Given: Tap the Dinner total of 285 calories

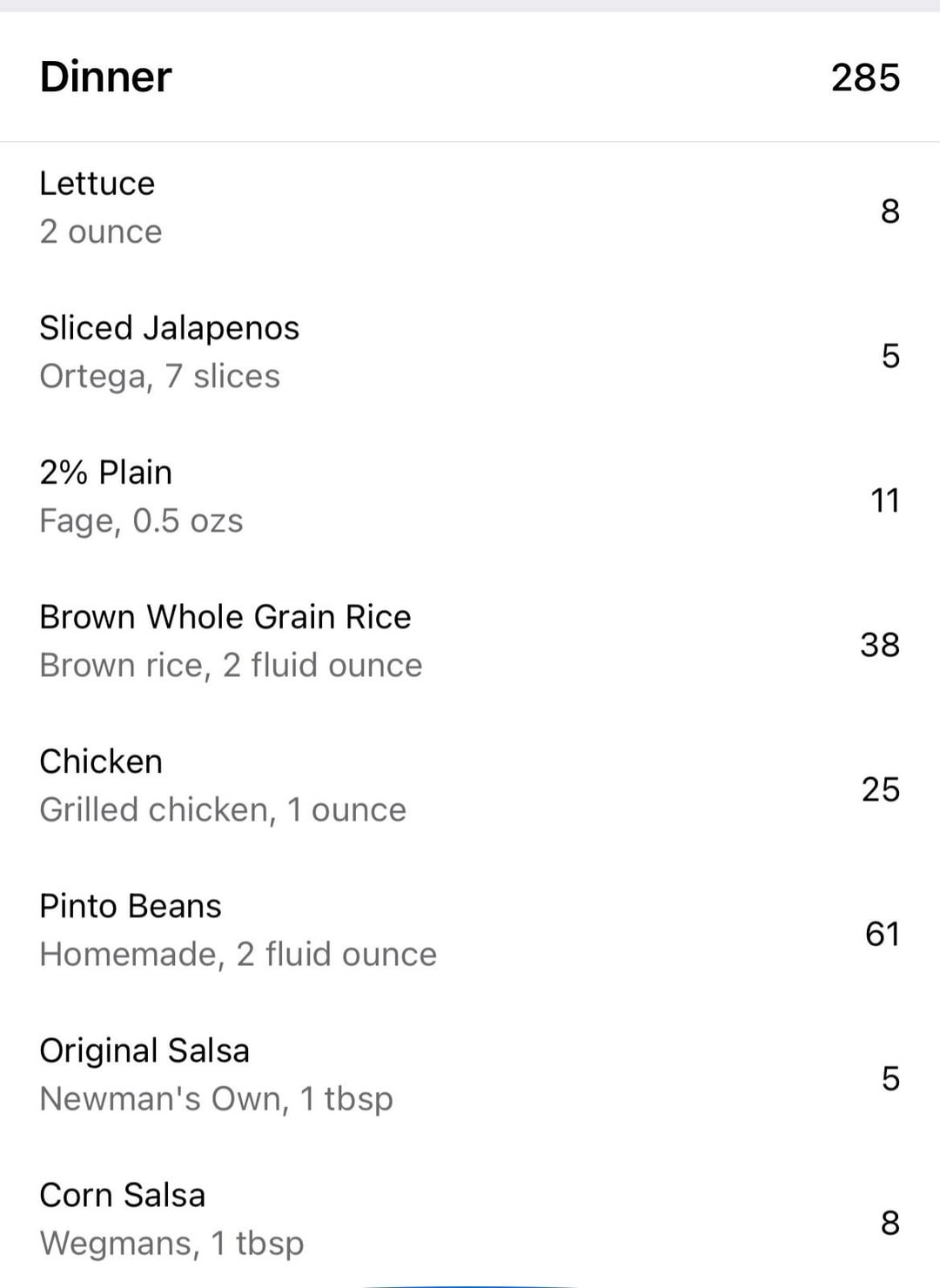Looking at the screenshot, I should click(865, 77).
